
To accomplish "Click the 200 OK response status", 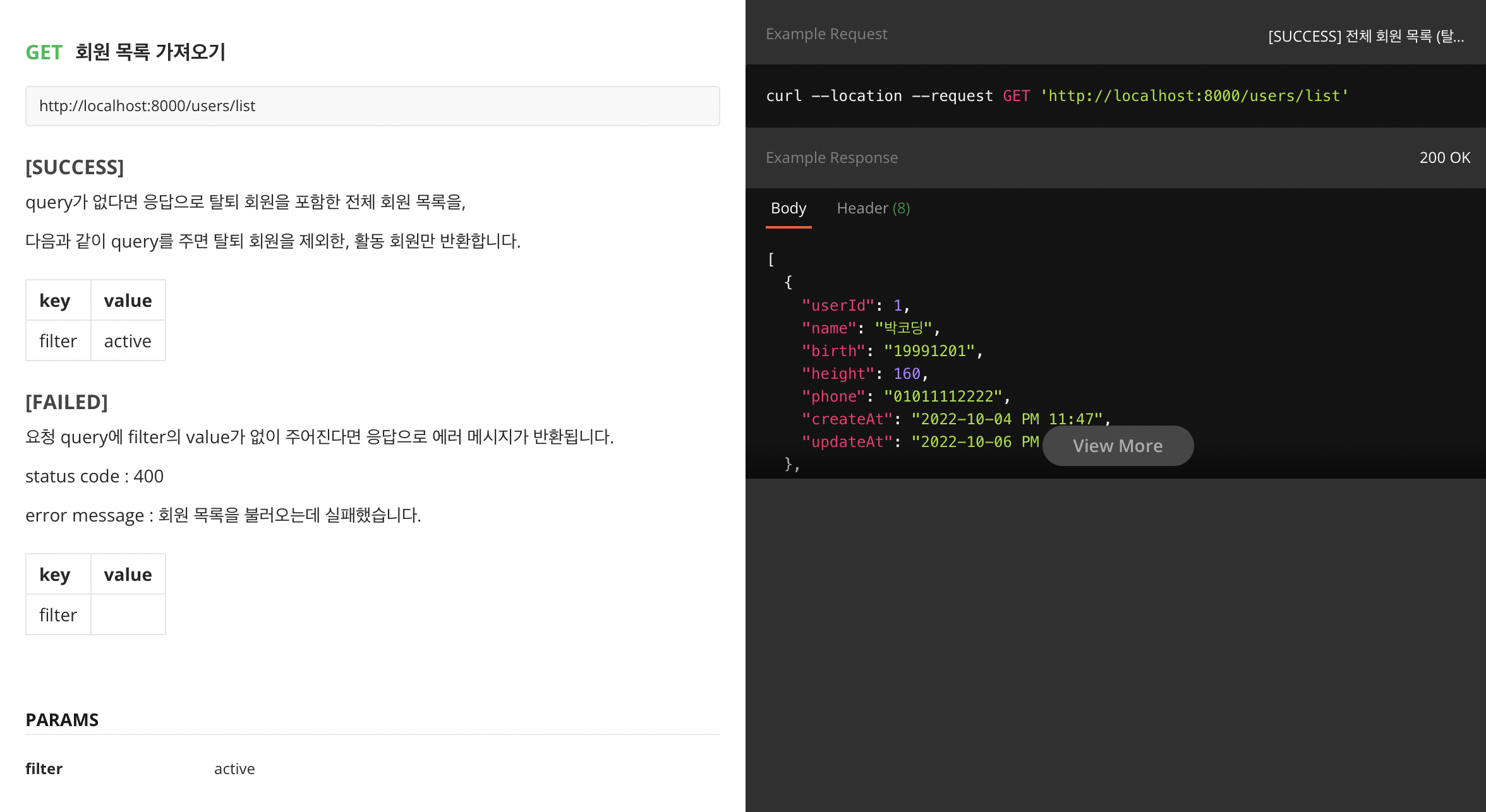I will [1445, 157].
